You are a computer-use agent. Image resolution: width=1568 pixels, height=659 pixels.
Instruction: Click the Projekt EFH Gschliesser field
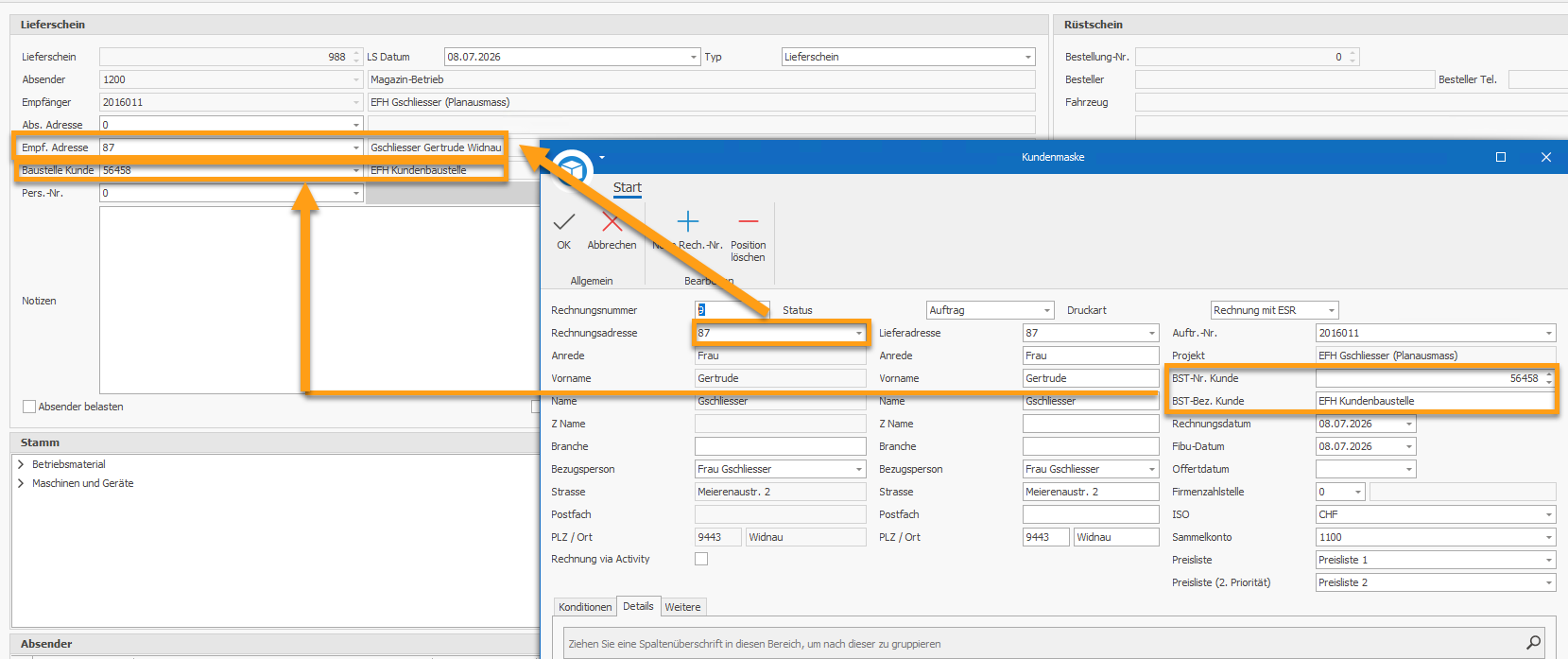click(1436, 356)
